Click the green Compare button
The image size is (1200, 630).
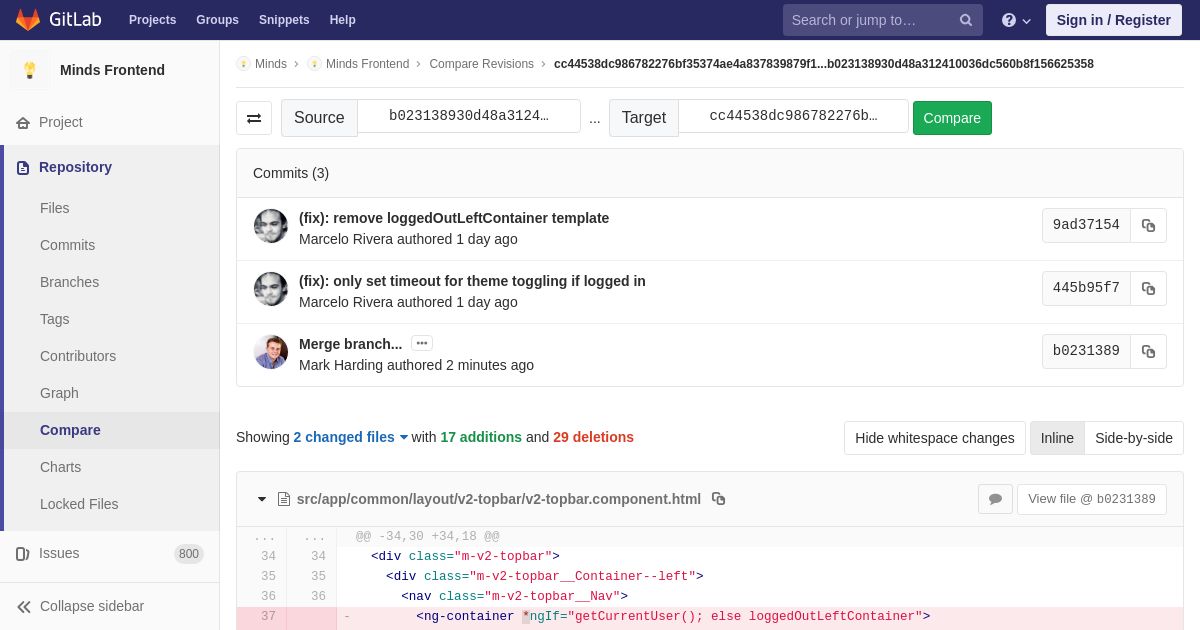click(x=952, y=118)
